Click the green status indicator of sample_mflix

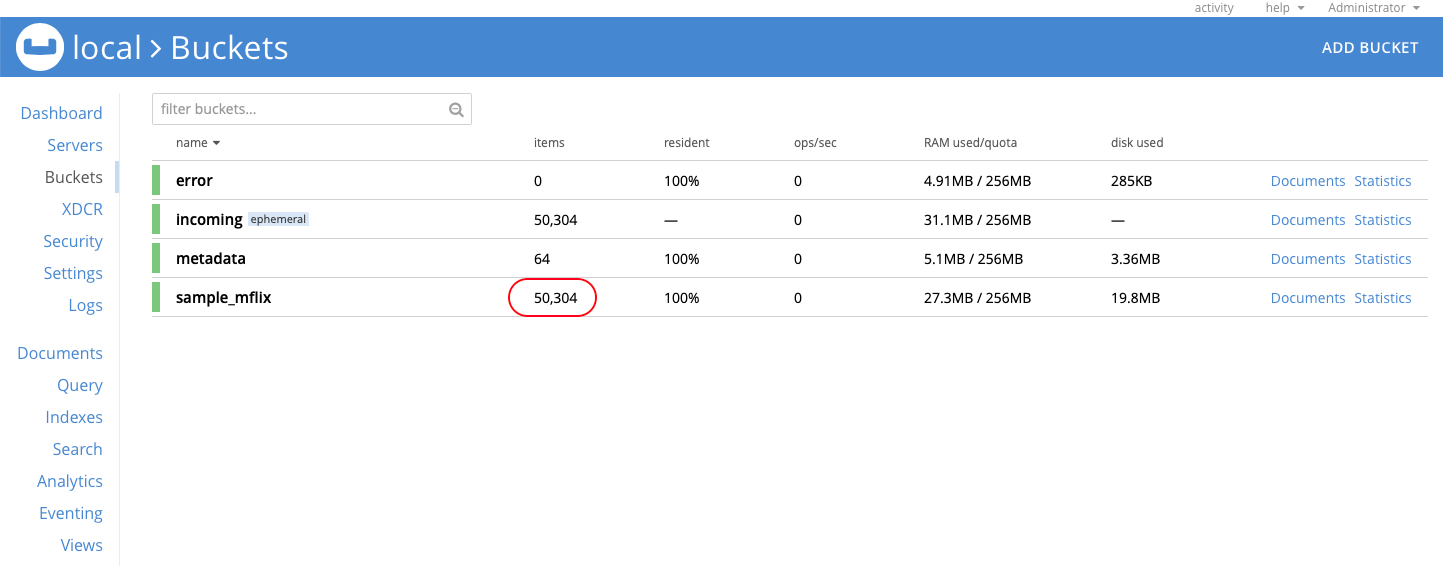pos(156,298)
